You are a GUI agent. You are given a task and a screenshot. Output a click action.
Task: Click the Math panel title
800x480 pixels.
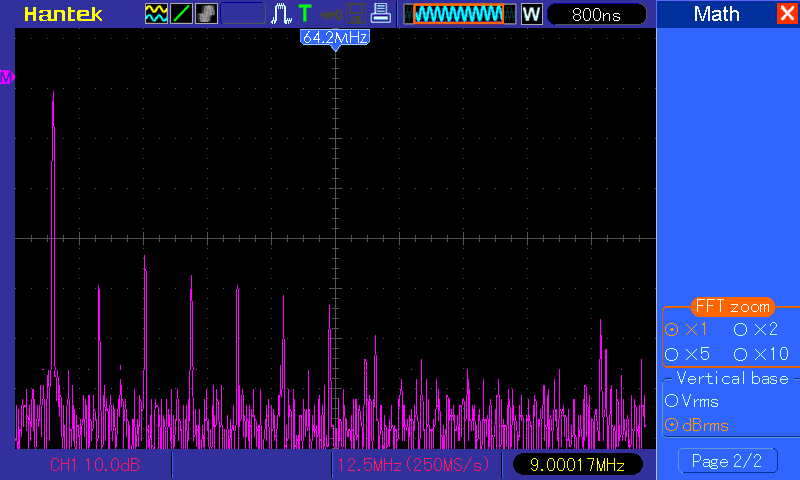pos(716,14)
